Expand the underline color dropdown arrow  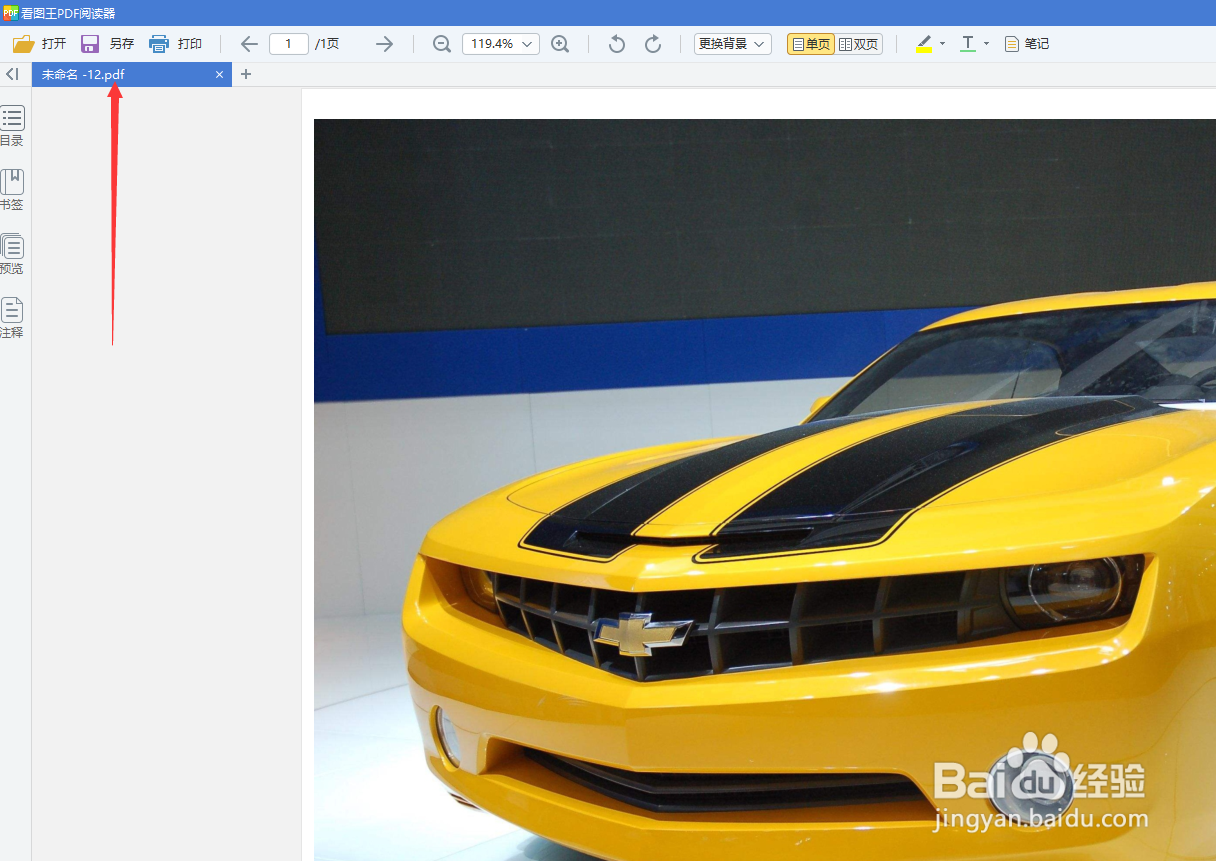pos(986,44)
